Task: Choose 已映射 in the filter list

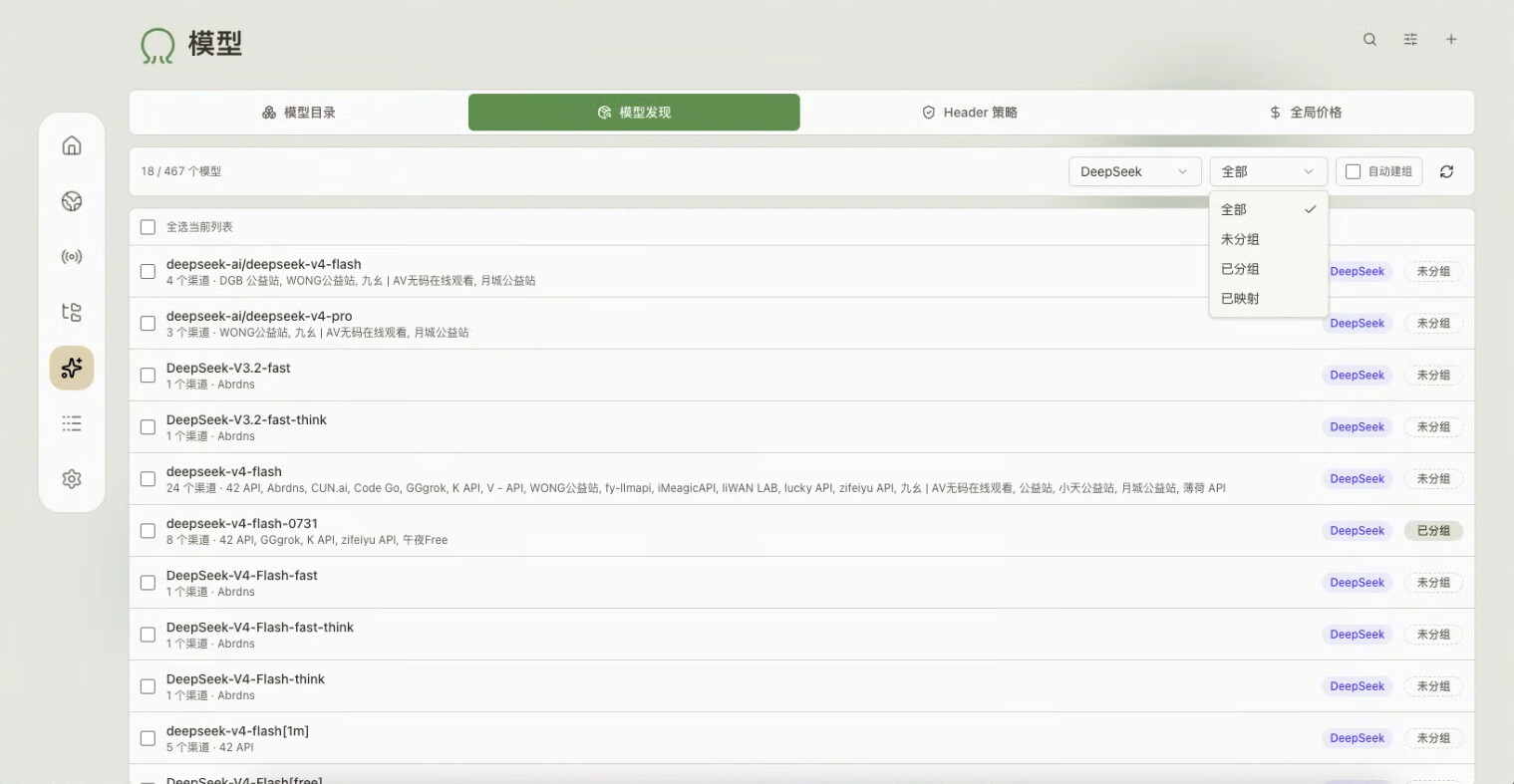Action: (x=1268, y=298)
